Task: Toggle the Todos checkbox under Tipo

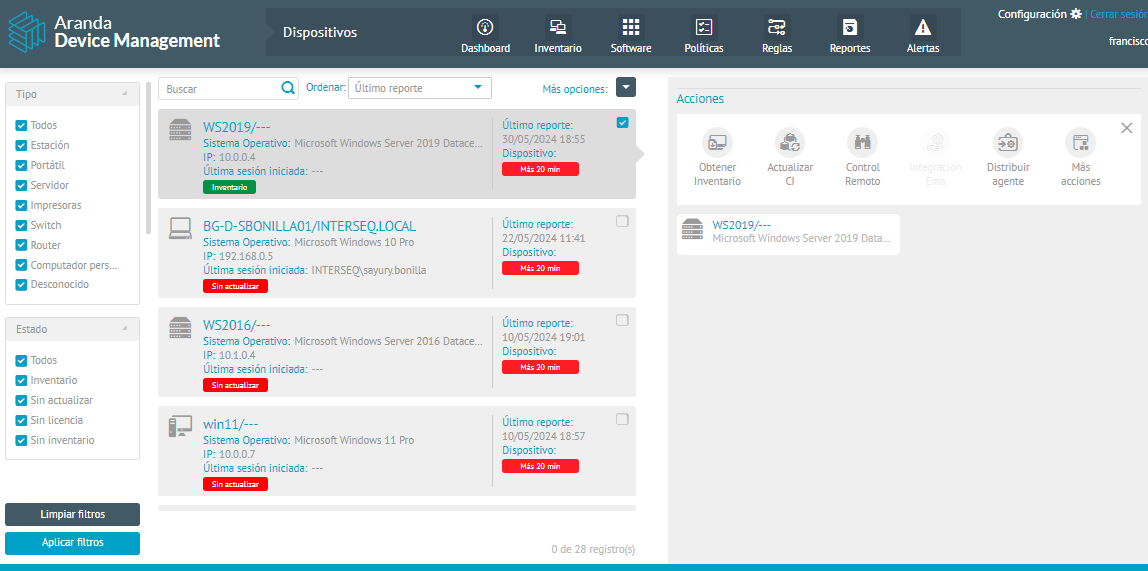Action: pos(21,126)
